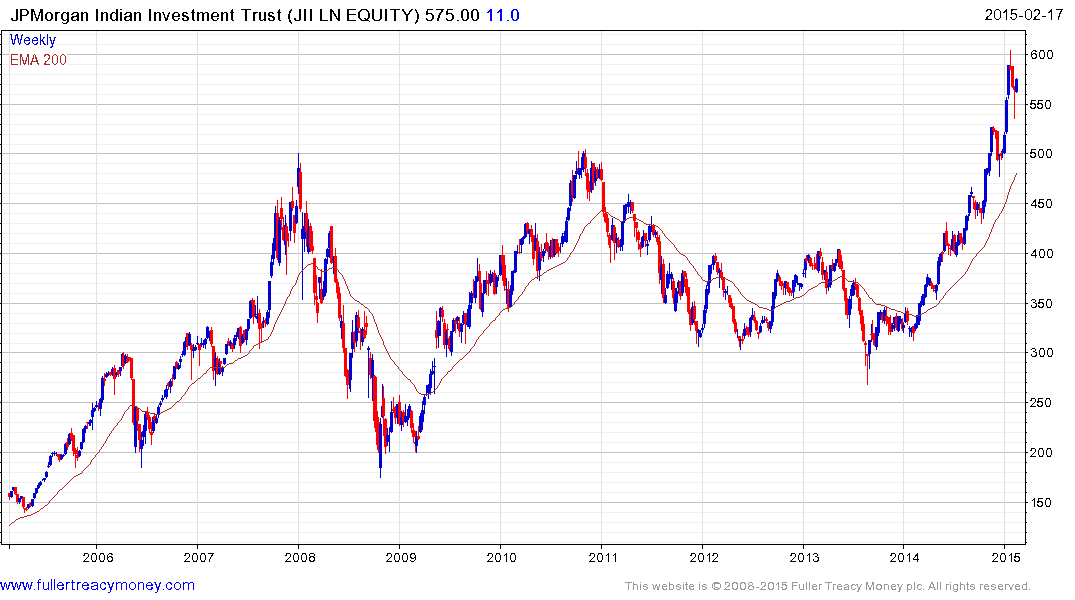This screenshot has width=1075, height=600.
Task: Click the 2008 label on the time axis
Action: (x=300, y=557)
